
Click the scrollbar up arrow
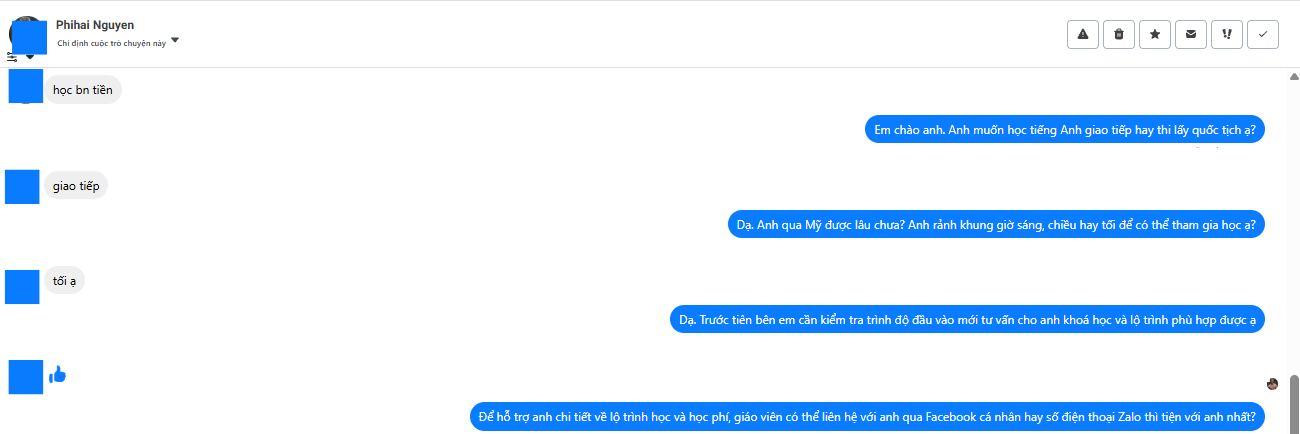click(x=1294, y=76)
